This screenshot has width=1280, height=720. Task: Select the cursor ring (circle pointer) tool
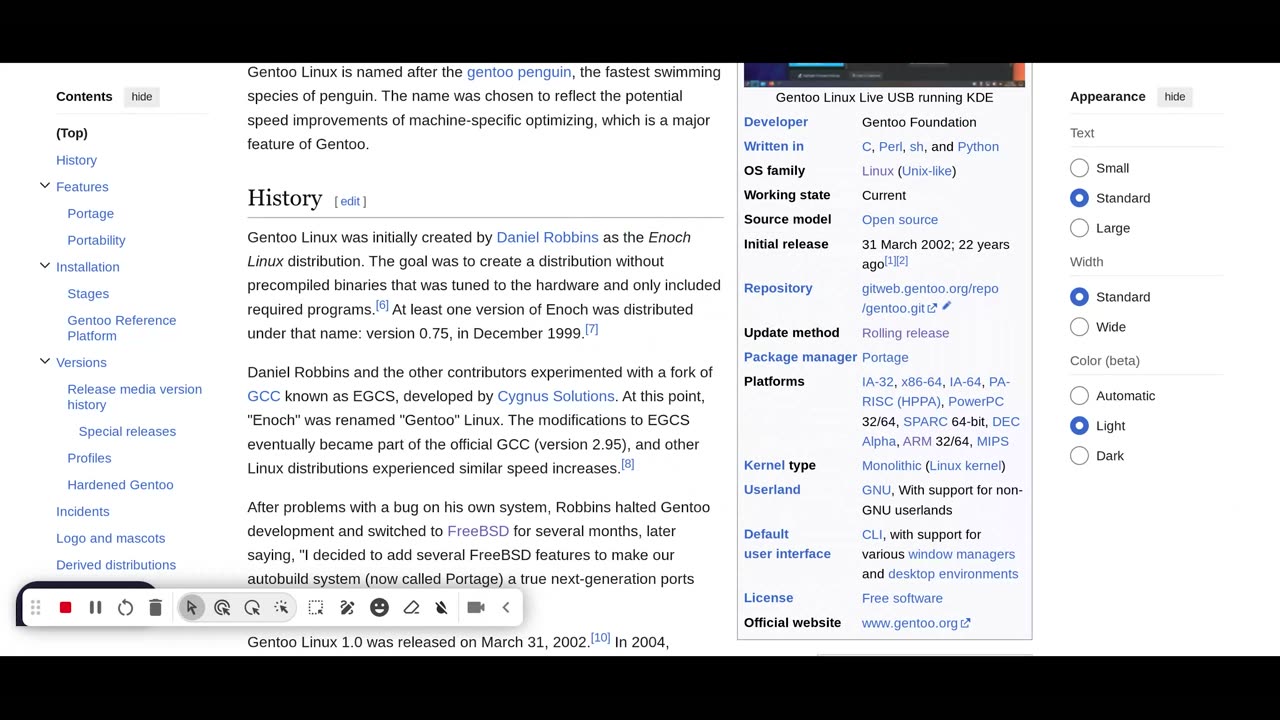[x=252, y=607]
